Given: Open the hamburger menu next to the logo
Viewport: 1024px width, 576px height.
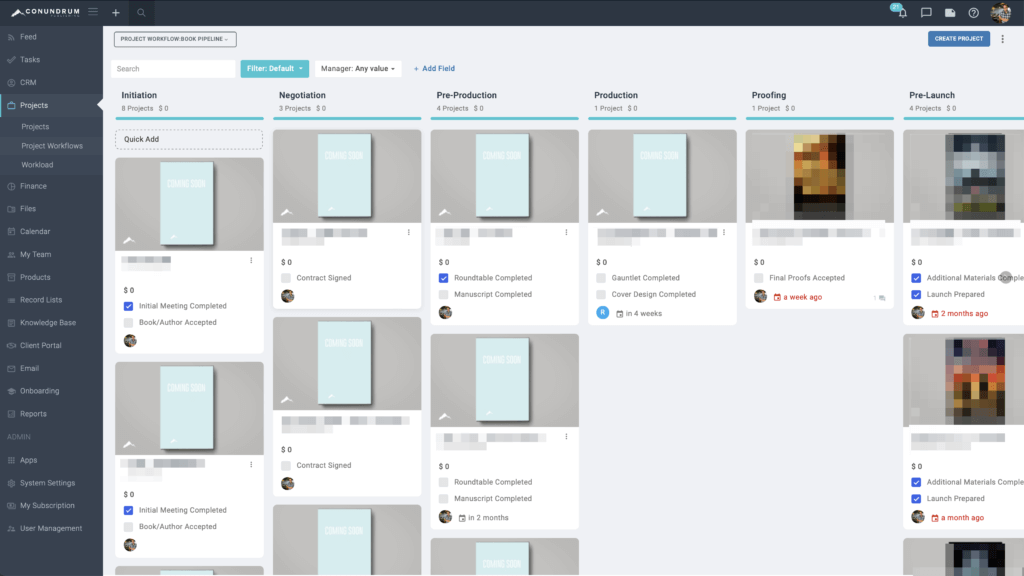Looking at the screenshot, I should (93, 12).
